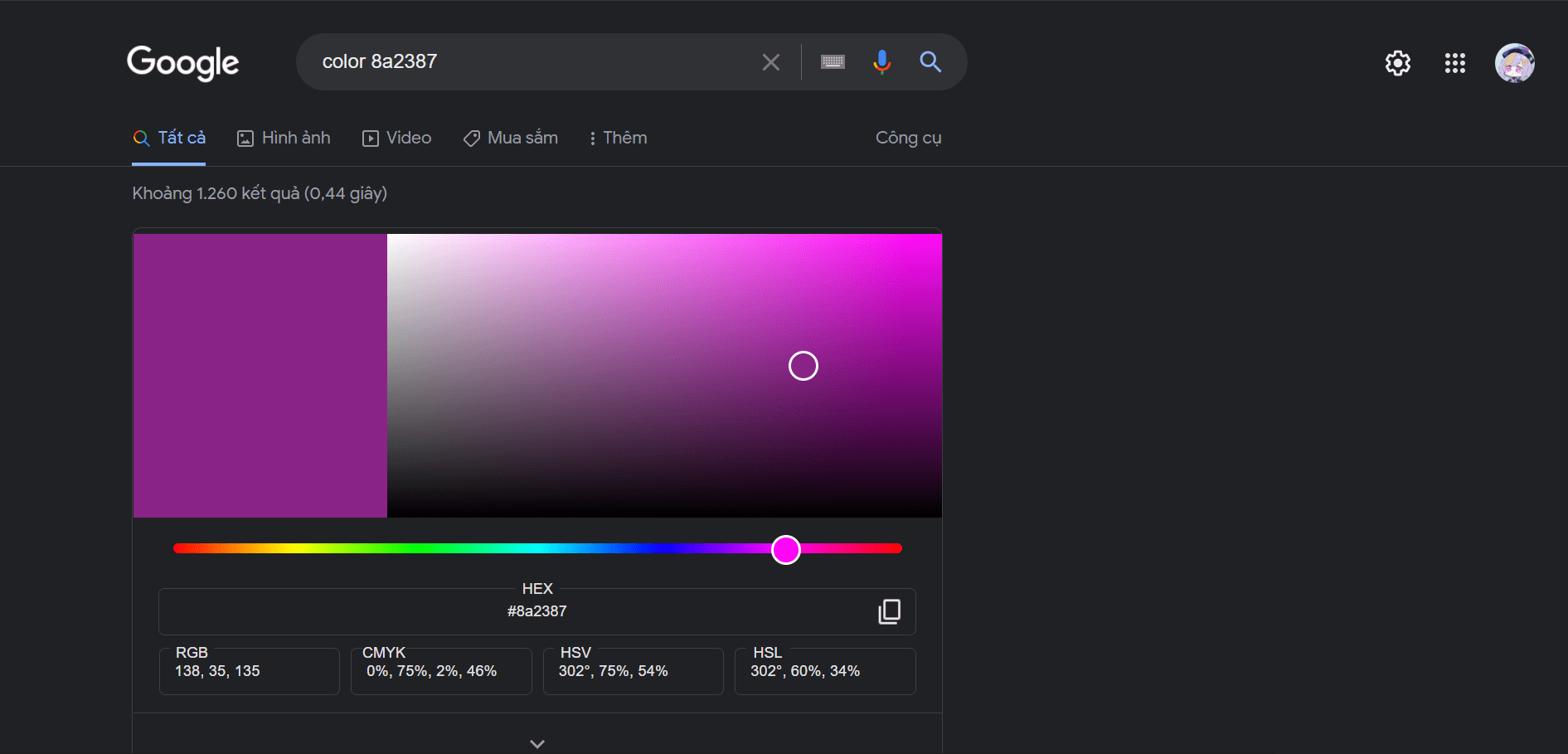
Task: Click the Google logo
Action: 182,63
